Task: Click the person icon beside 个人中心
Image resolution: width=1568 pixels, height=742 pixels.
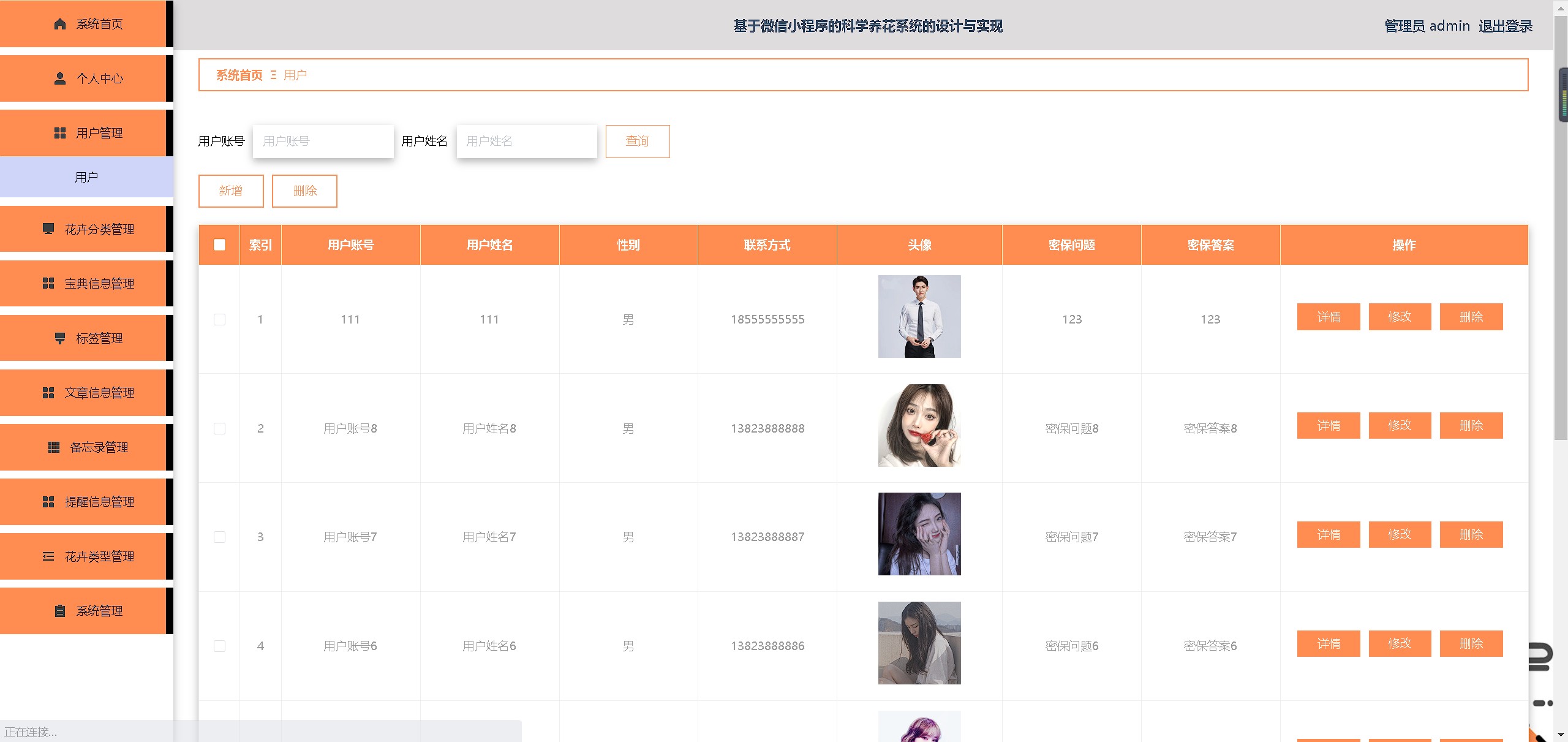Action: (x=59, y=78)
